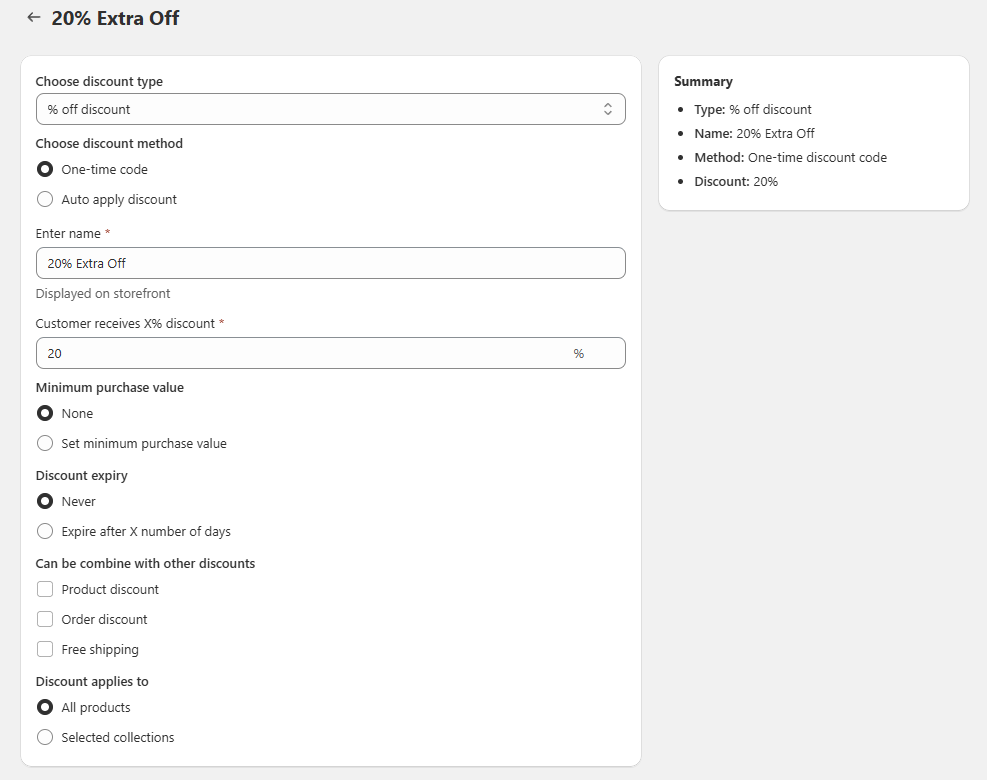Viewport: 987px width, 780px height.
Task: Select One-time code radio button
Action: tap(45, 170)
